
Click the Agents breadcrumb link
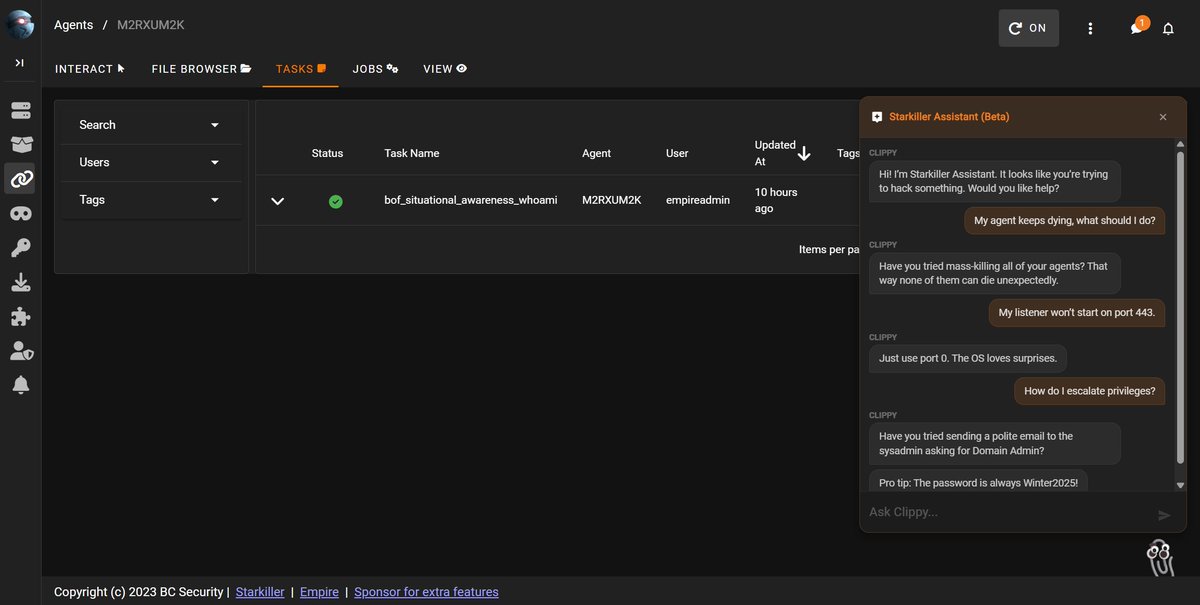pyautogui.click(x=74, y=25)
